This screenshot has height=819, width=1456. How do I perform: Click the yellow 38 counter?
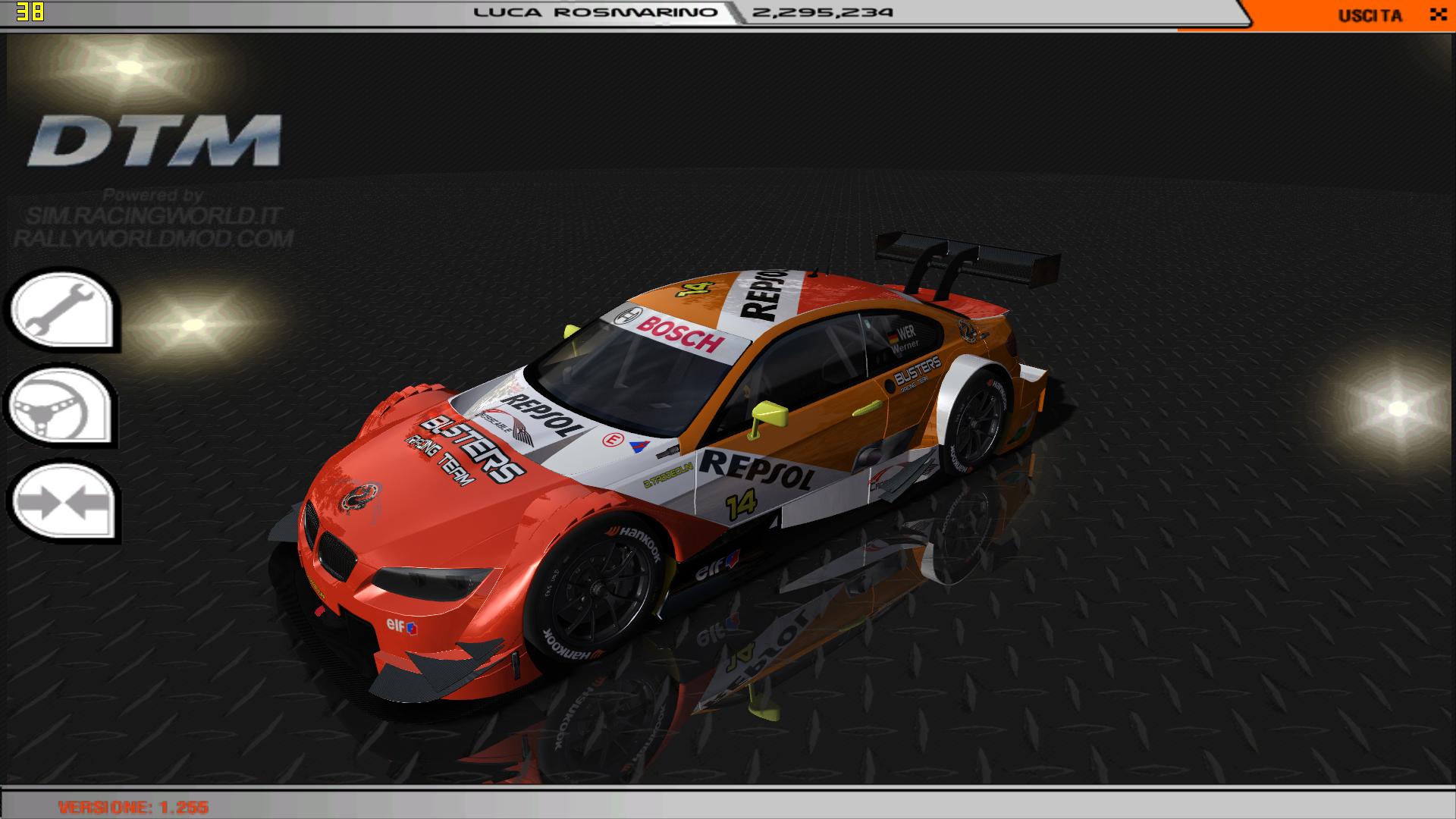pyautogui.click(x=30, y=11)
